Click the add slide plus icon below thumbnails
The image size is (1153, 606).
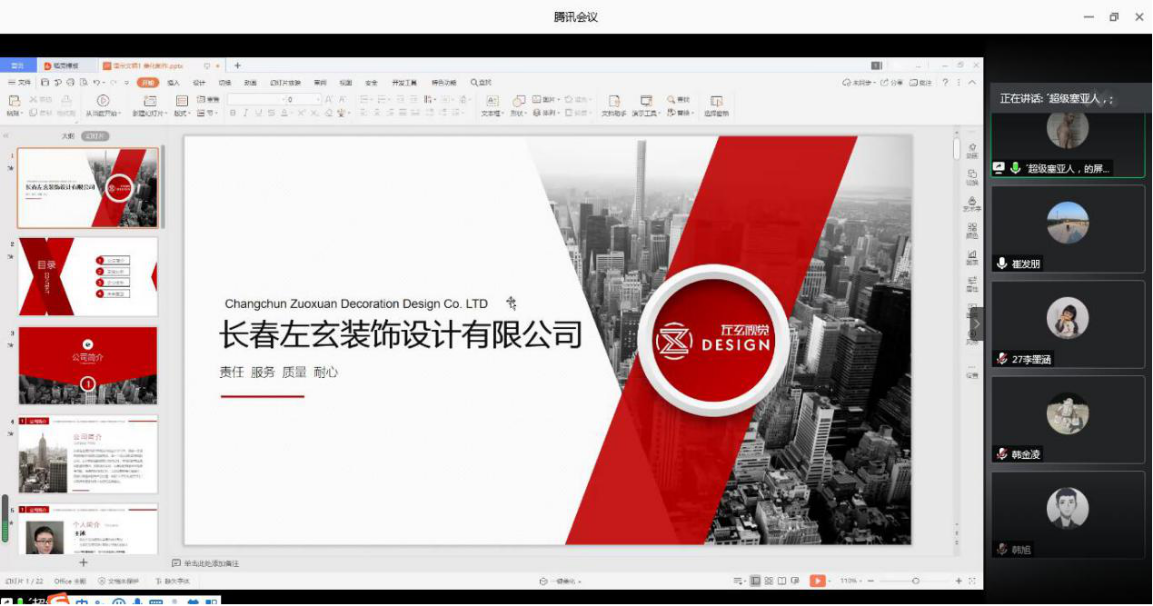83,563
